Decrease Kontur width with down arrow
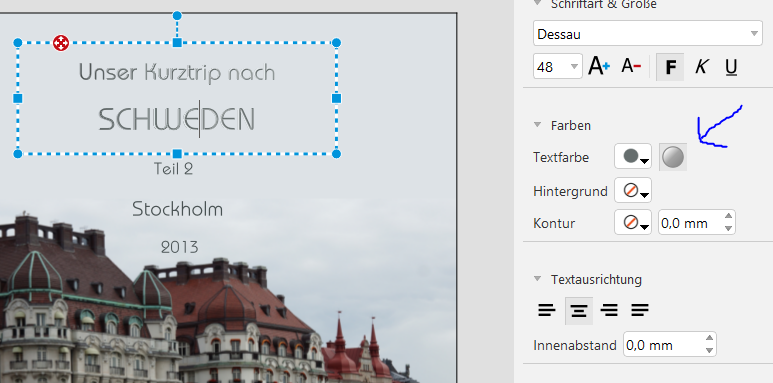The height and width of the screenshot is (383, 773). coord(728,229)
